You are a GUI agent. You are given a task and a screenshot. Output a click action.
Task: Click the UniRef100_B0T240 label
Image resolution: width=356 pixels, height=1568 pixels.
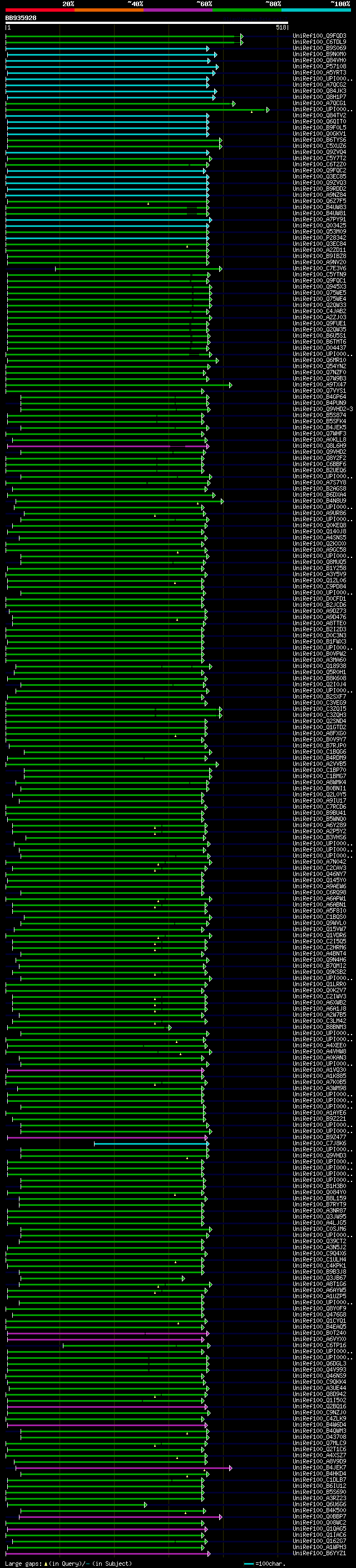pos(319,1334)
